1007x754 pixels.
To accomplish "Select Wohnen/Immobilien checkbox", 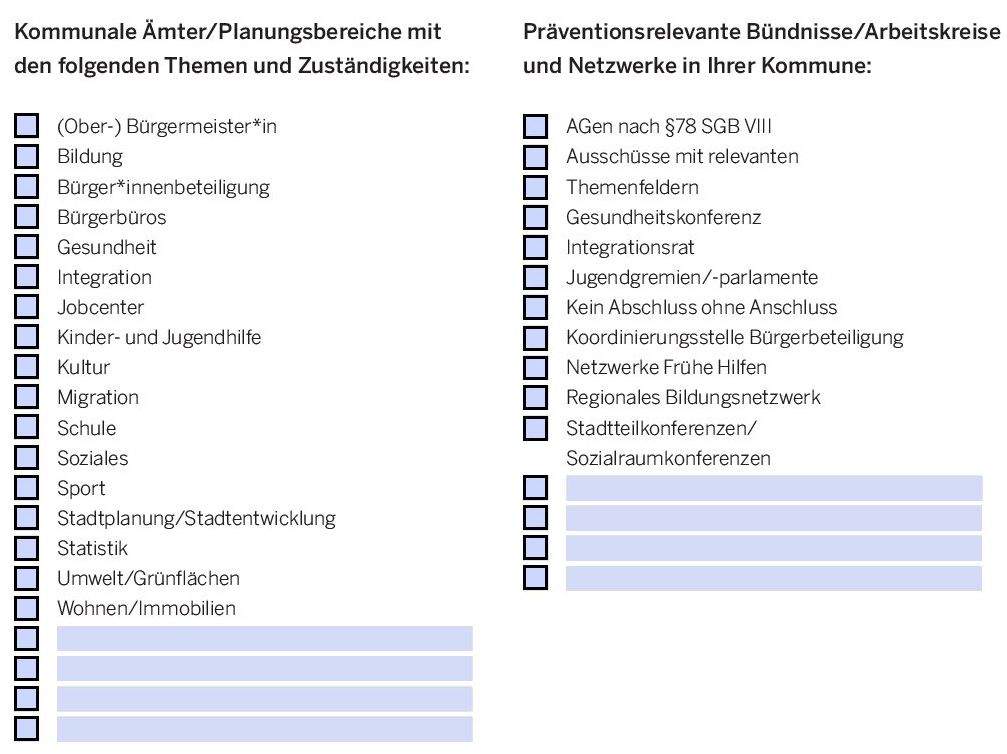I will (26, 608).
